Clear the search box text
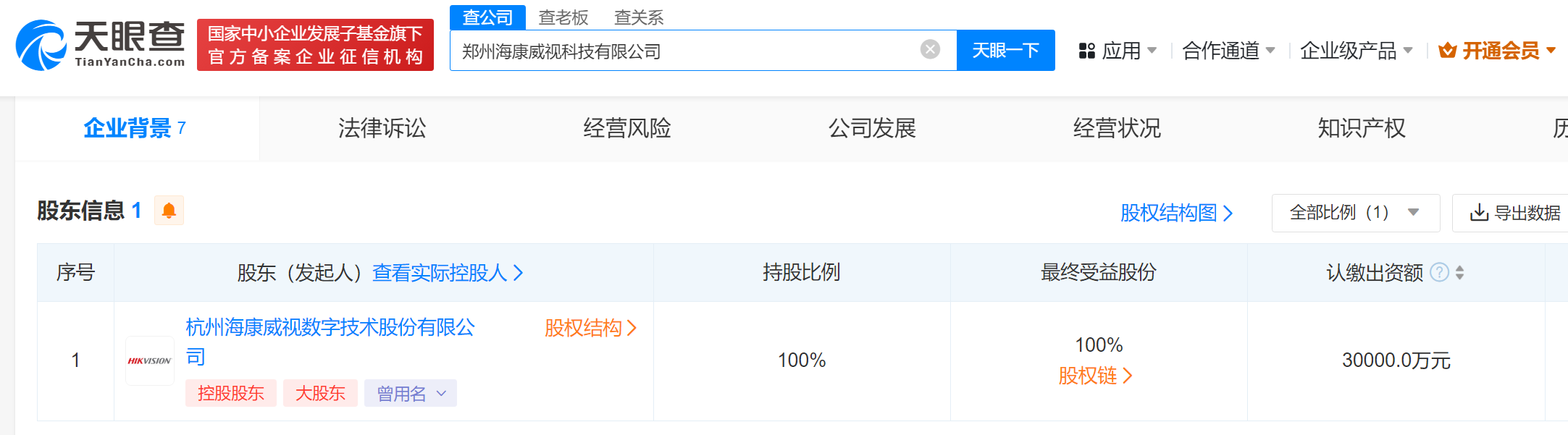Image resolution: width=1568 pixels, height=435 pixels. (x=930, y=49)
